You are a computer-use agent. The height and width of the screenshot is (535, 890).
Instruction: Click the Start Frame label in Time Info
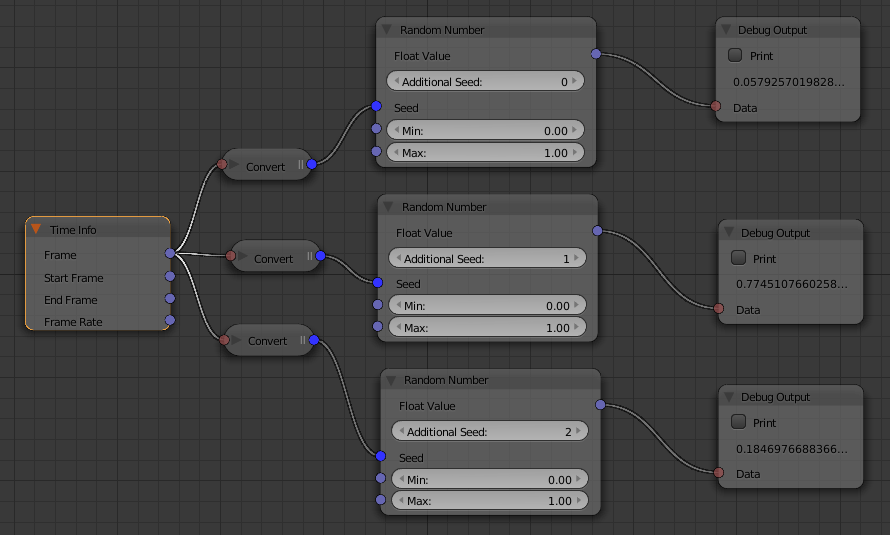pyautogui.click(x=74, y=278)
